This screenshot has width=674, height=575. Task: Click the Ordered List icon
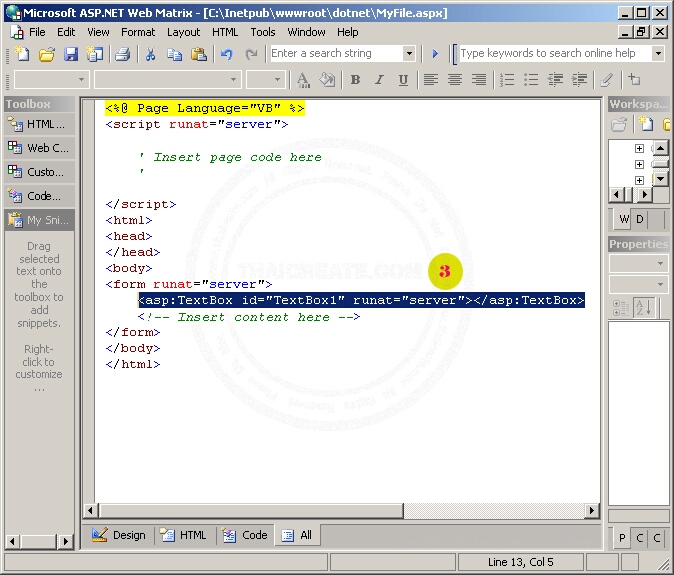pyautogui.click(x=507, y=80)
